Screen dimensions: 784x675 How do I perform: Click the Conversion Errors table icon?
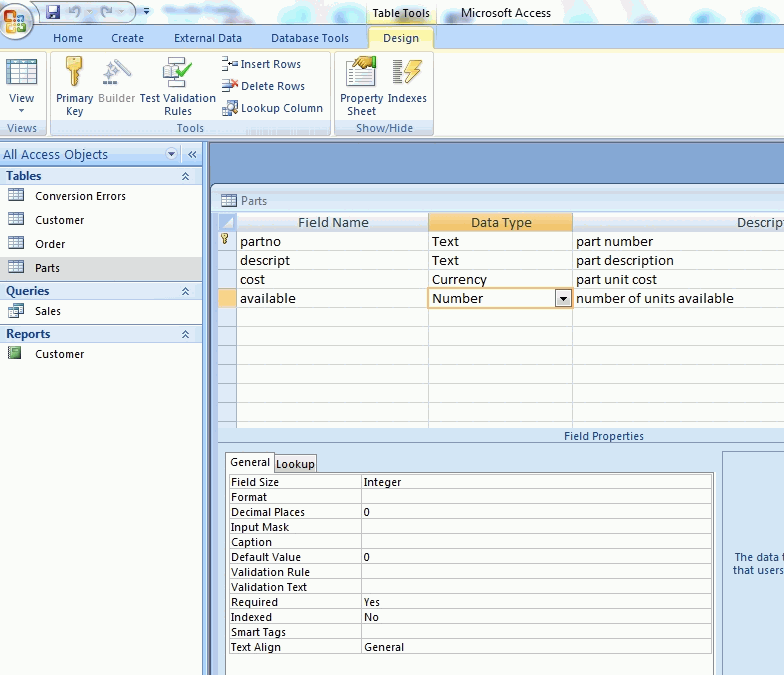(x=16, y=194)
